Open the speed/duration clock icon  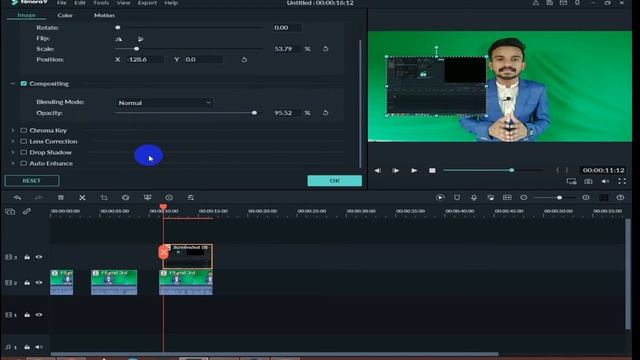click(x=169, y=198)
